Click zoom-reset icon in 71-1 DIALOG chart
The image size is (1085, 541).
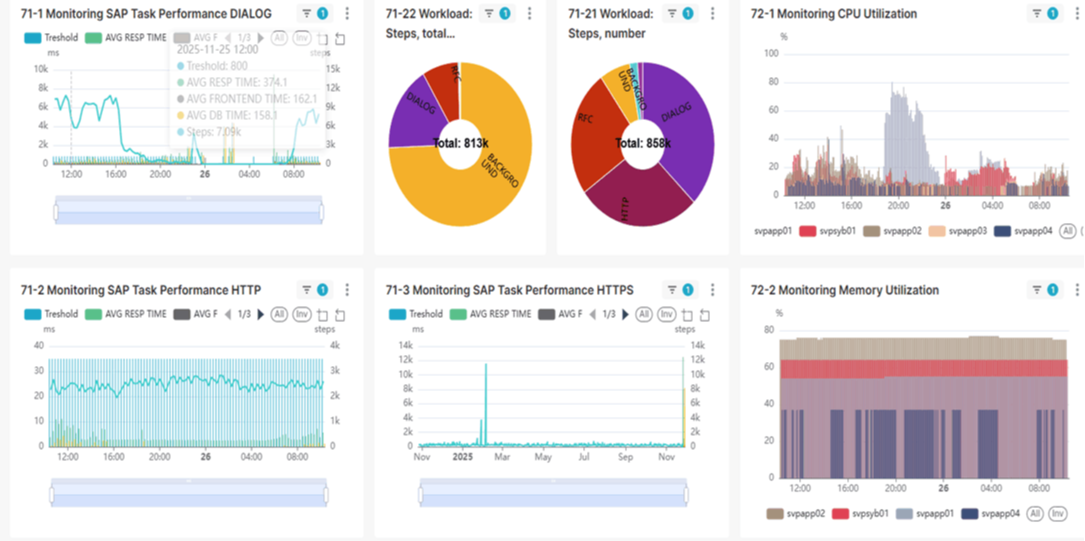[340, 39]
